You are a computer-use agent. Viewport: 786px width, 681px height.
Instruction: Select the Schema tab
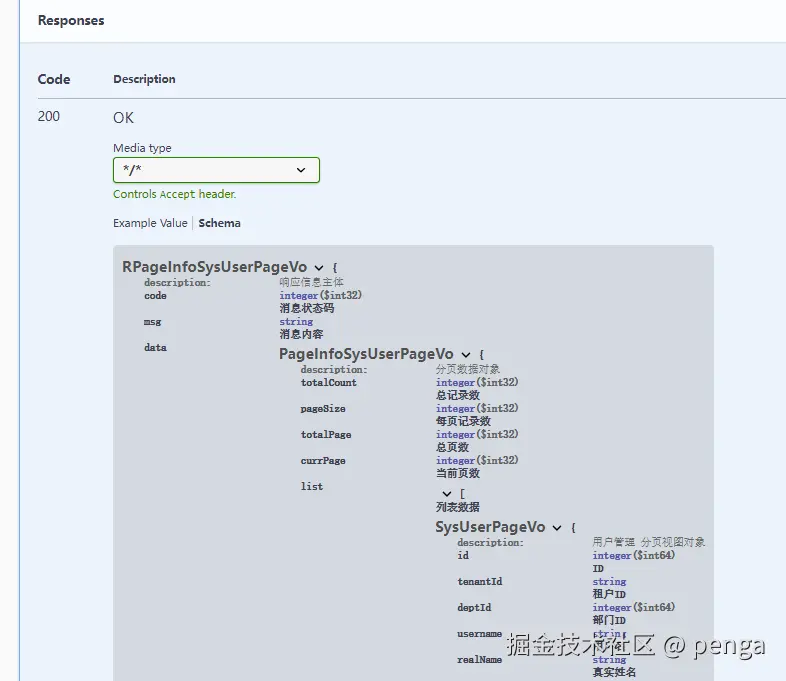220,223
